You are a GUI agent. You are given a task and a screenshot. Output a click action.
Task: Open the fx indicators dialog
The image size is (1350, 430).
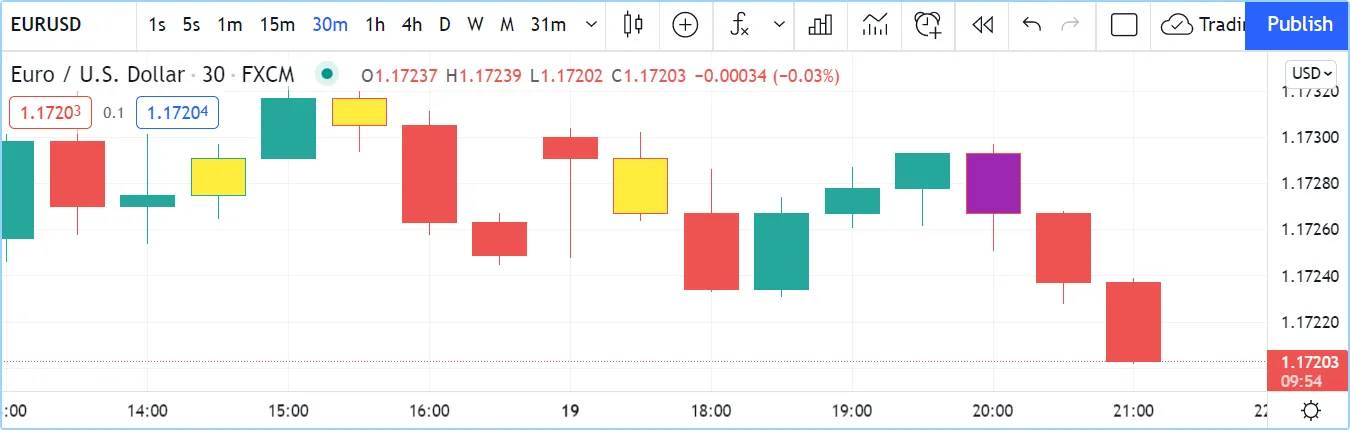739,25
